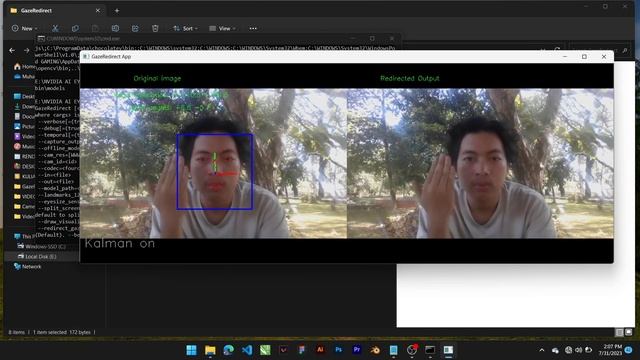The width and height of the screenshot is (640, 360).
Task: Open the View dropdown in File Explorer
Action: coord(222,29)
